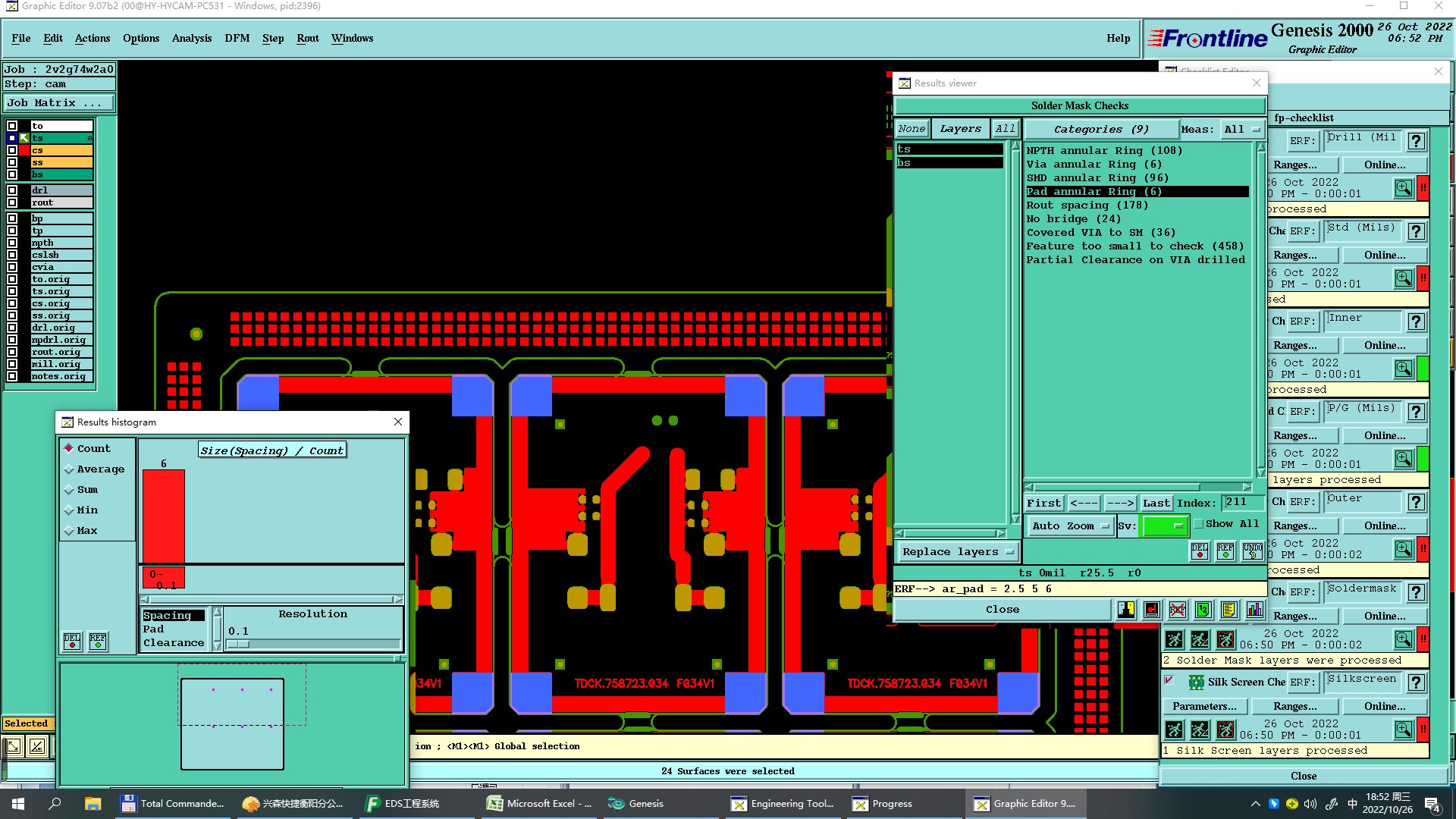Click the black-yellow profile icon beside Close
Viewport: 1456px width, 819px height.
1126,610
